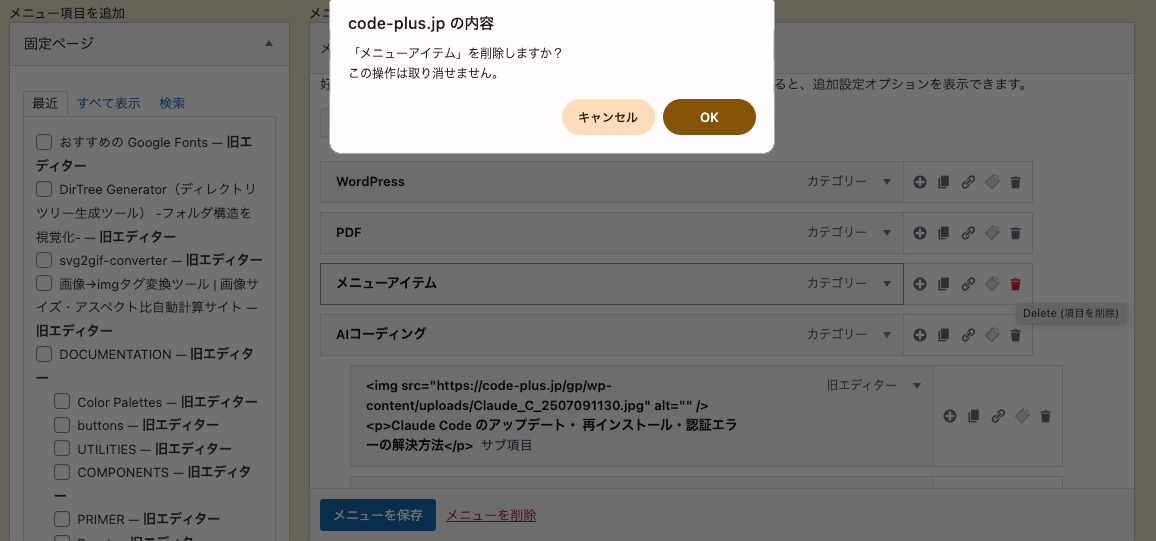
Task: Click the add (plus) icon on WordPress row
Action: tap(919, 182)
